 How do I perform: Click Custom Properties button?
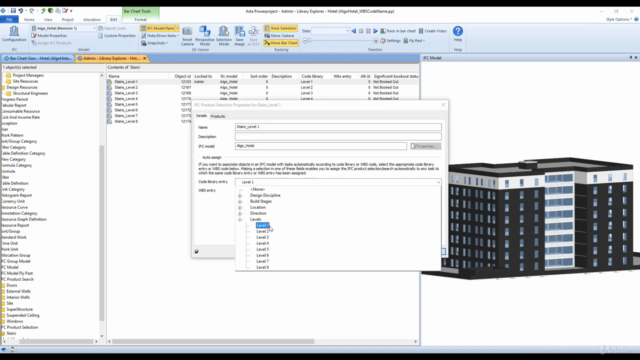click(117, 36)
